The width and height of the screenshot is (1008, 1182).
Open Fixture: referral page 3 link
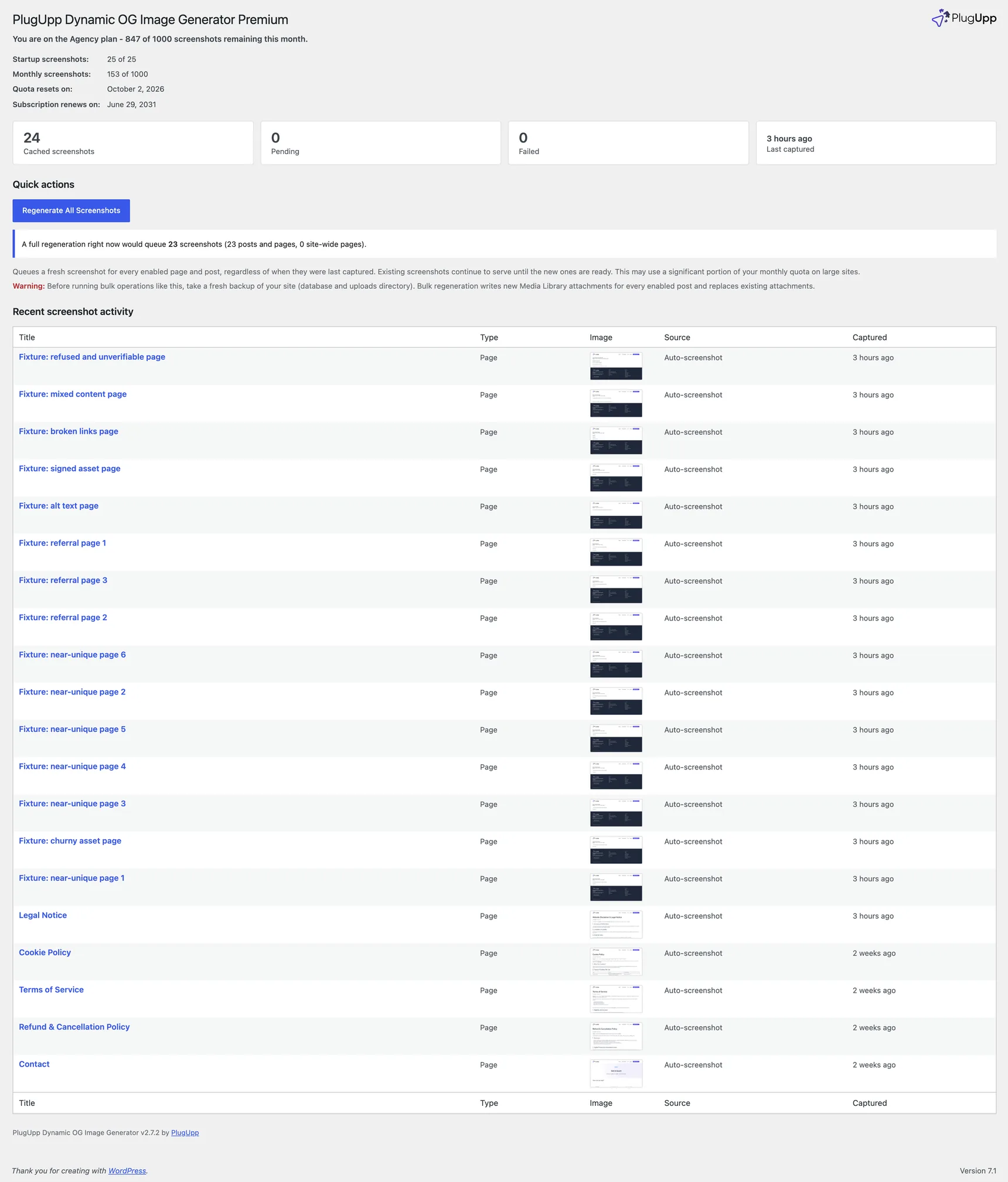pyautogui.click(x=63, y=580)
